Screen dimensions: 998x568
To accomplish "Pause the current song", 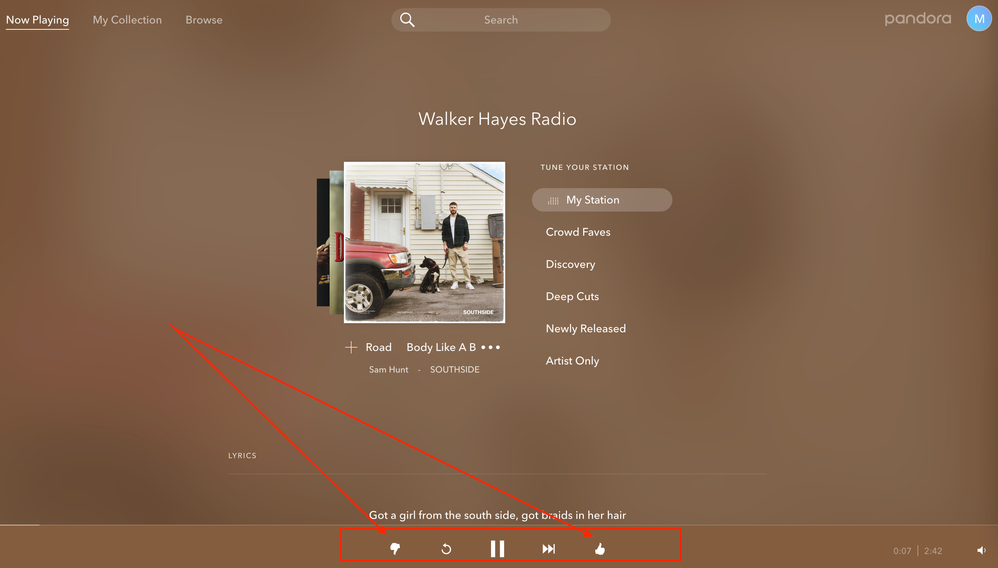I will pyautogui.click(x=497, y=548).
